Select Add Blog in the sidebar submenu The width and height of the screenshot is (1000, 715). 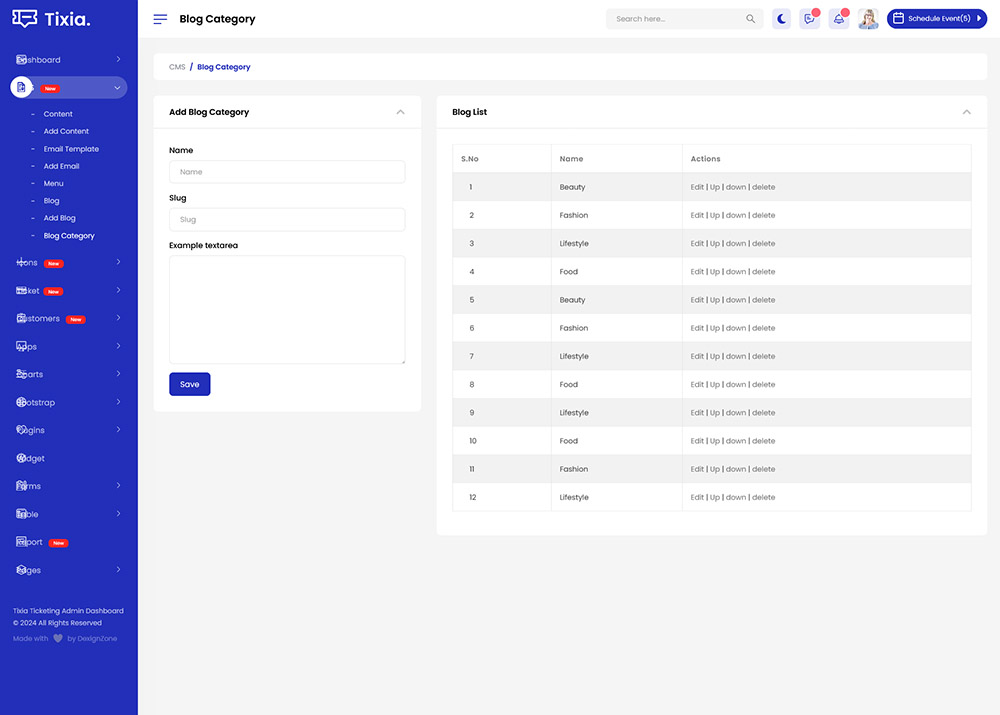(x=60, y=218)
